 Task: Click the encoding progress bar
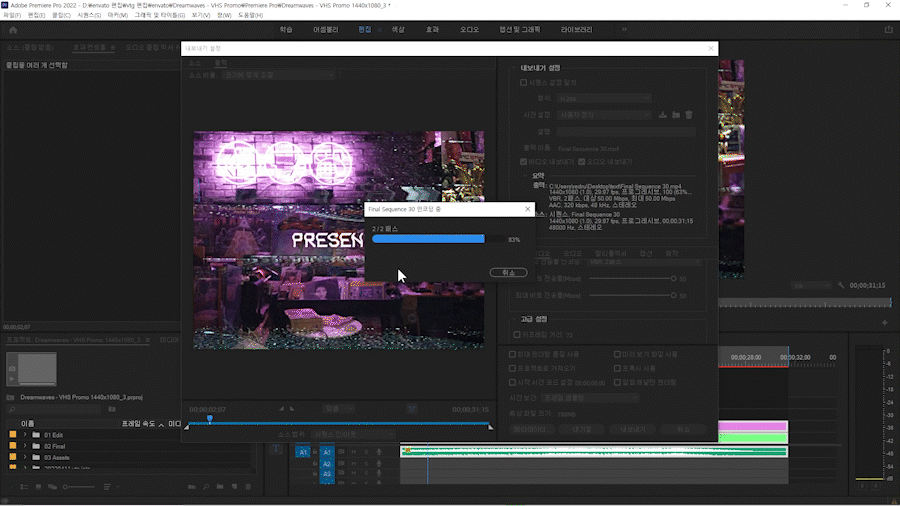click(438, 239)
